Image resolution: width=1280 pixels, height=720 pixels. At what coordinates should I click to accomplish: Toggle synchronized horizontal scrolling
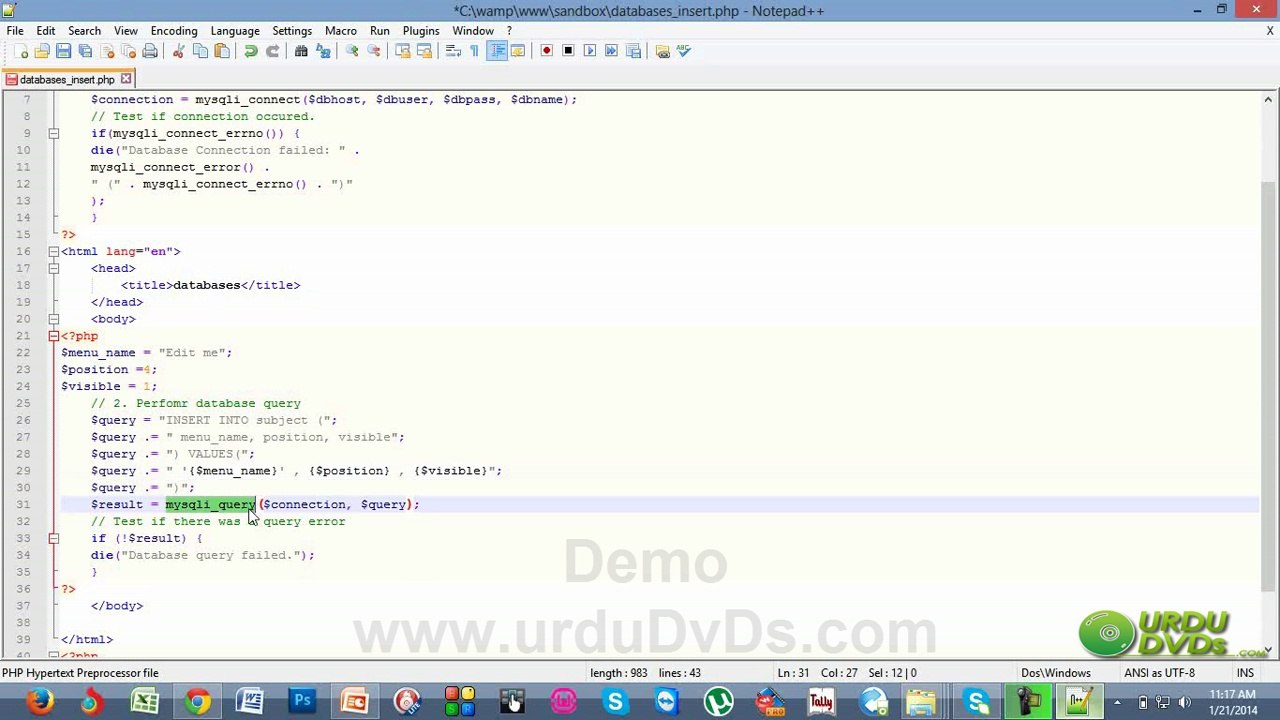[424, 51]
